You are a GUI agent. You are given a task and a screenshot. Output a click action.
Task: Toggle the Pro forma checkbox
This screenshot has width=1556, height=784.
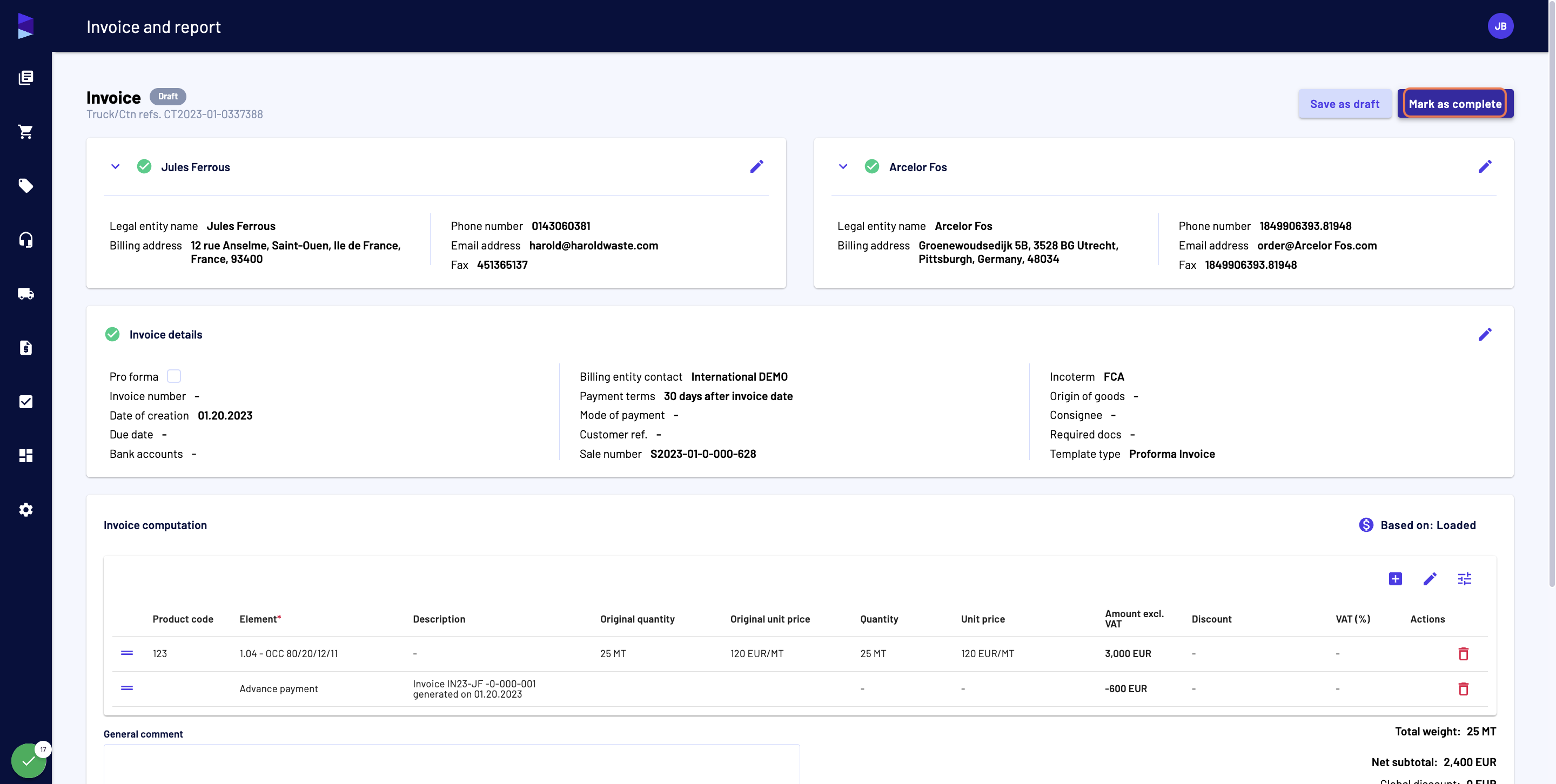pyautogui.click(x=174, y=376)
